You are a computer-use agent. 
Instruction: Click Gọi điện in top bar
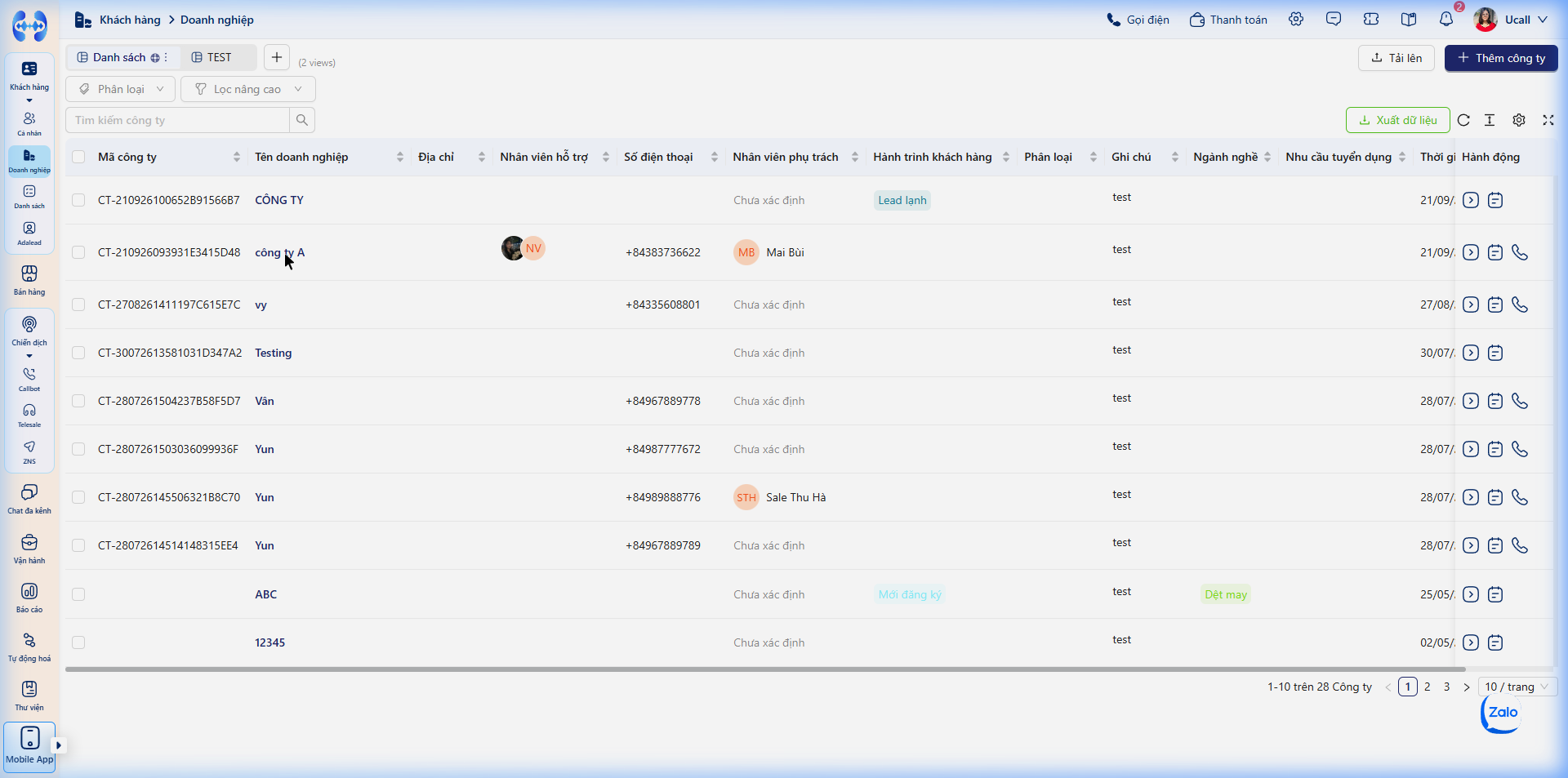[1138, 20]
